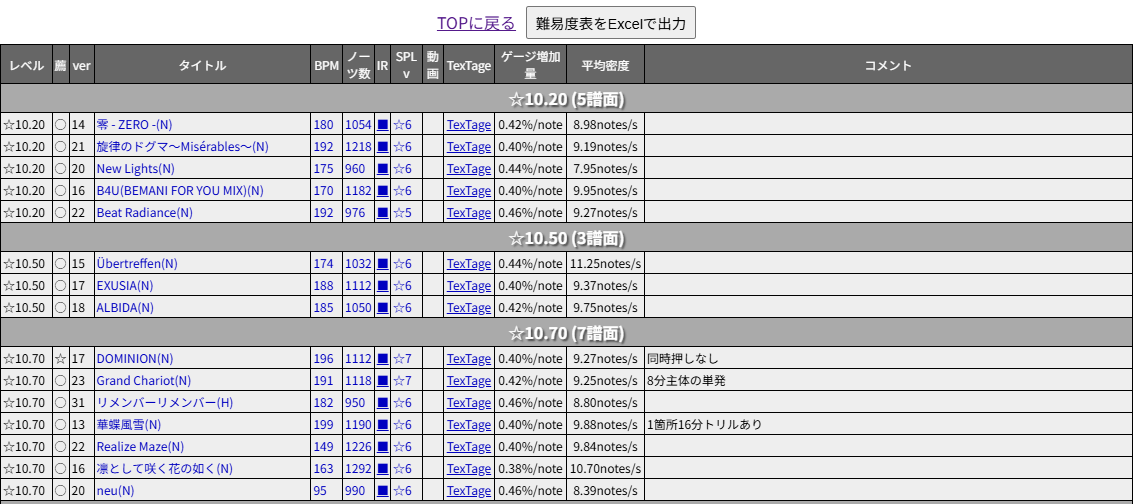
Task: Open IR square icon for 零 - ZERO -(N)
Action: point(383,124)
